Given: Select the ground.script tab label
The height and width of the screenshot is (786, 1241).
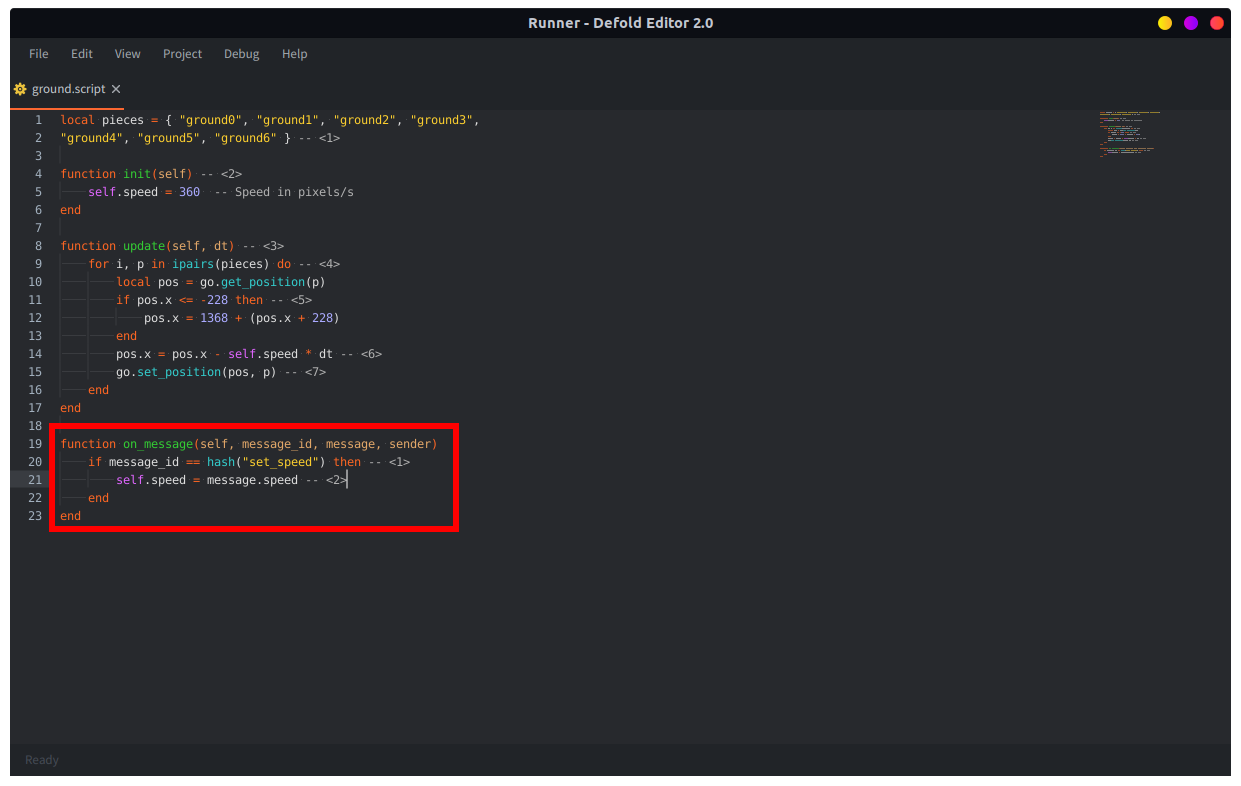Looking at the screenshot, I should point(68,89).
